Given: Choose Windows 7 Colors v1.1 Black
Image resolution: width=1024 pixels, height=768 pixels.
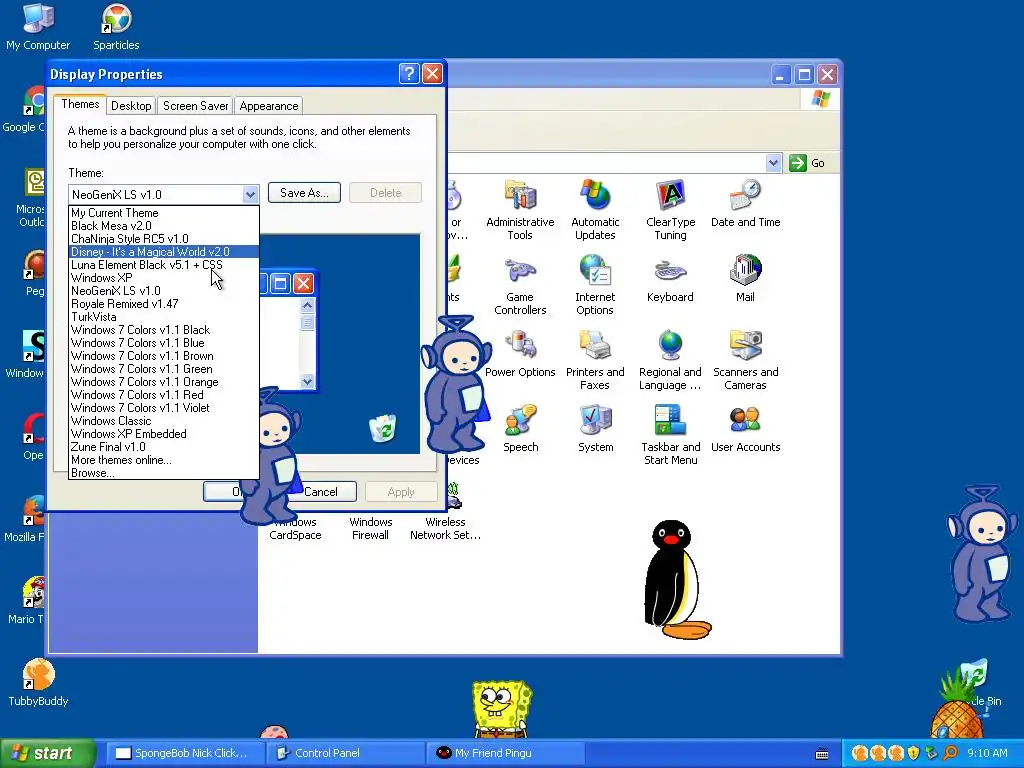Looking at the screenshot, I should [x=163, y=330].
